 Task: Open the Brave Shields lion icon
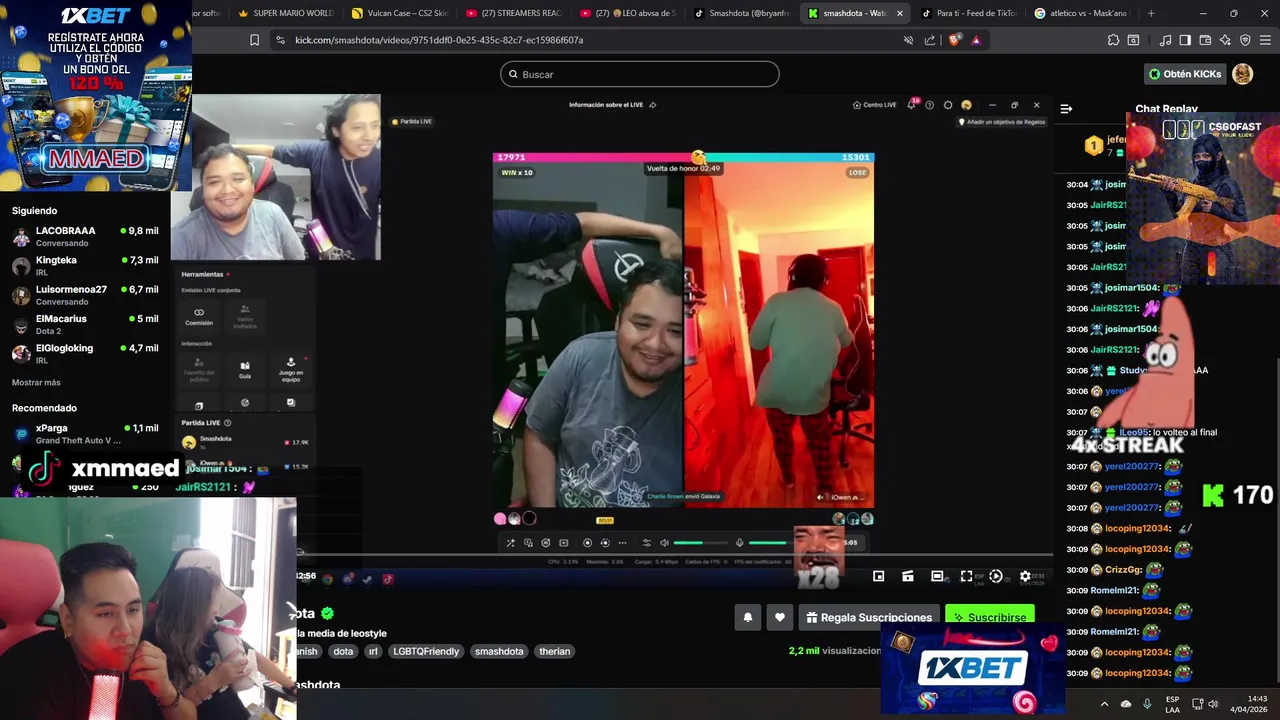click(x=954, y=40)
